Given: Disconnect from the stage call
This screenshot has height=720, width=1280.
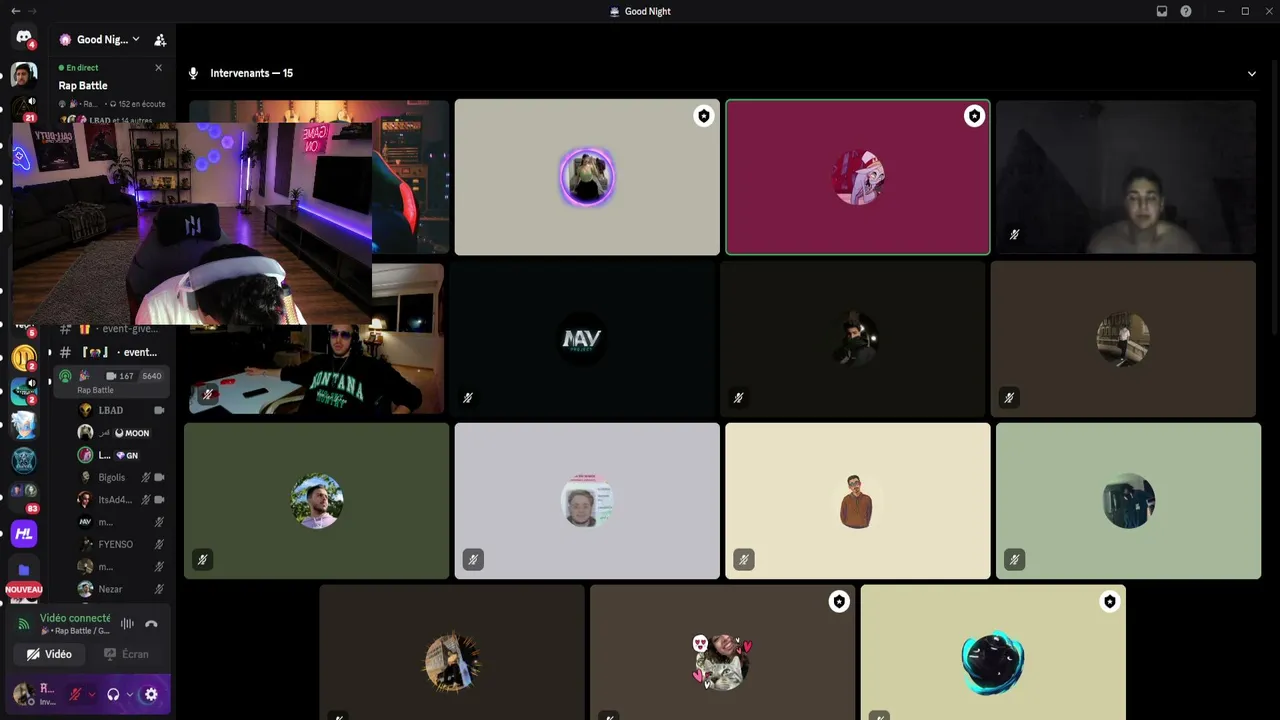Looking at the screenshot, I should click(151, 624).
